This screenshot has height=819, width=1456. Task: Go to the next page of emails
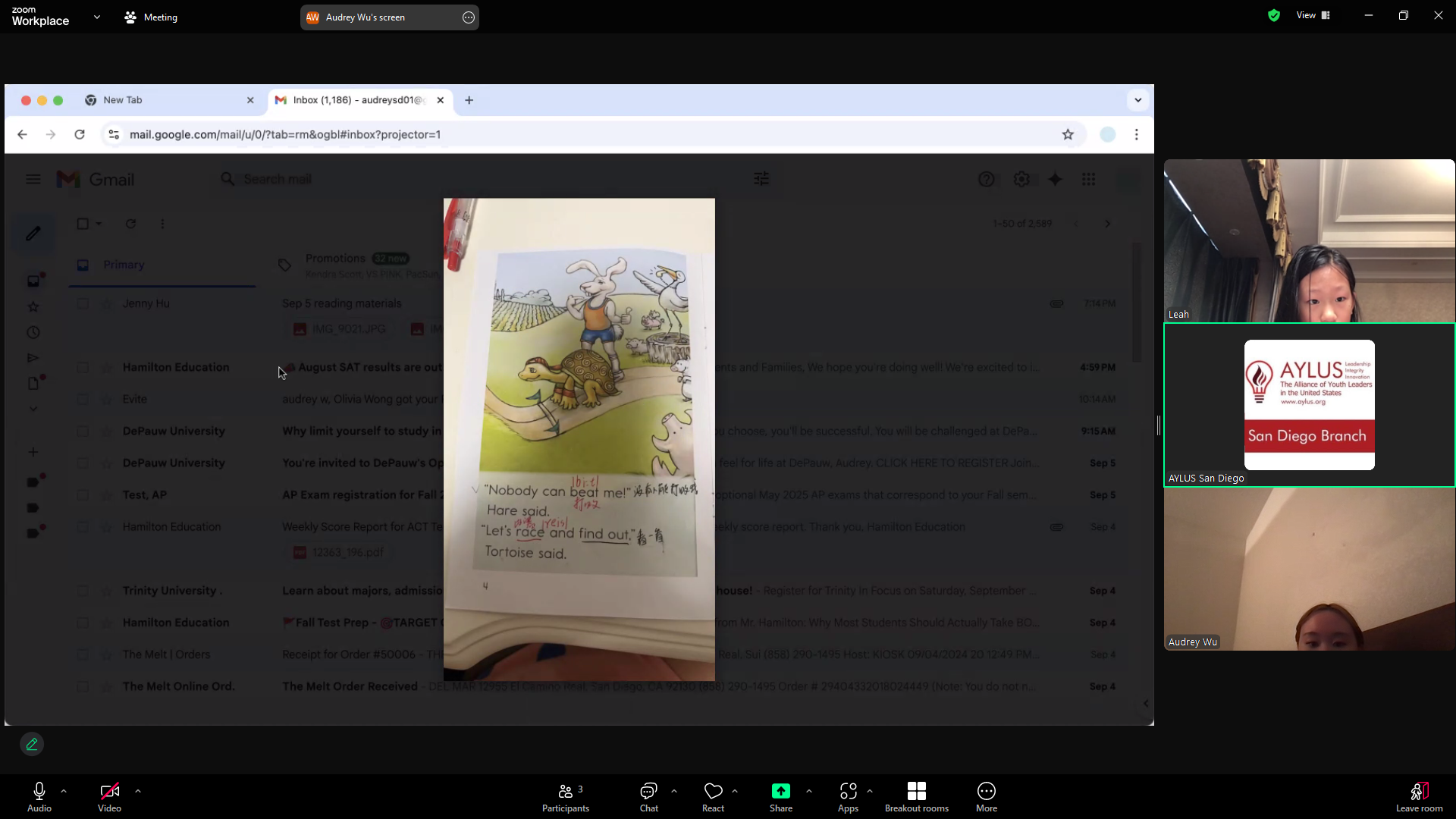coord(1107,224)
